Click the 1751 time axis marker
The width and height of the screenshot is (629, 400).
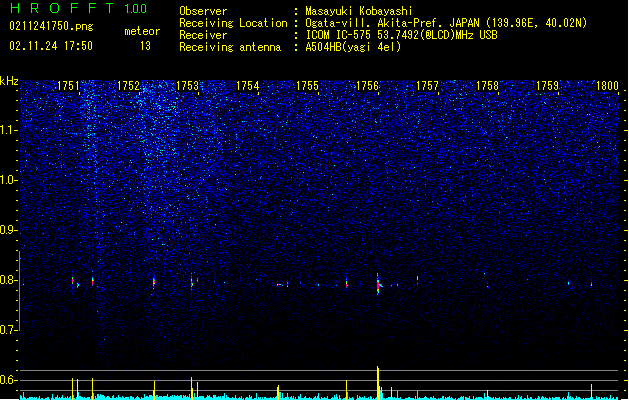click(68, 86)
